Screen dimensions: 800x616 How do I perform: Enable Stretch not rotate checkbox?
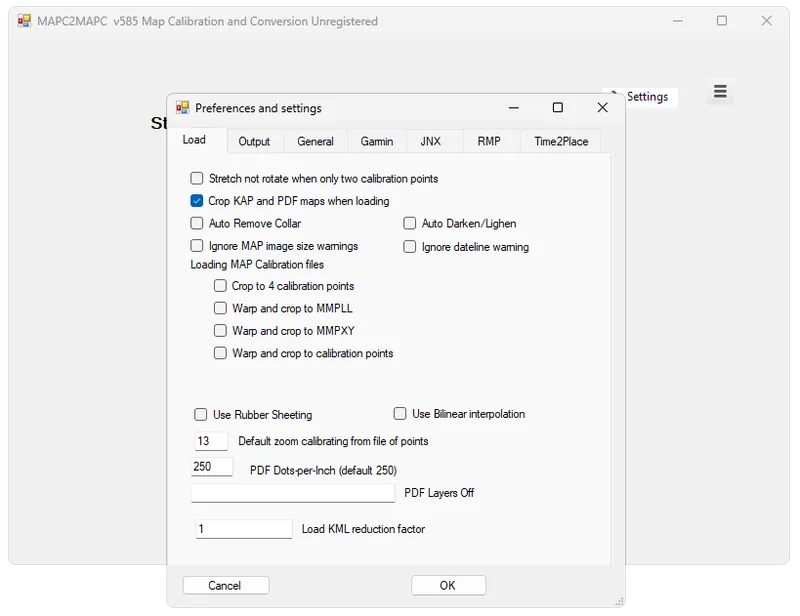point(196,179)
